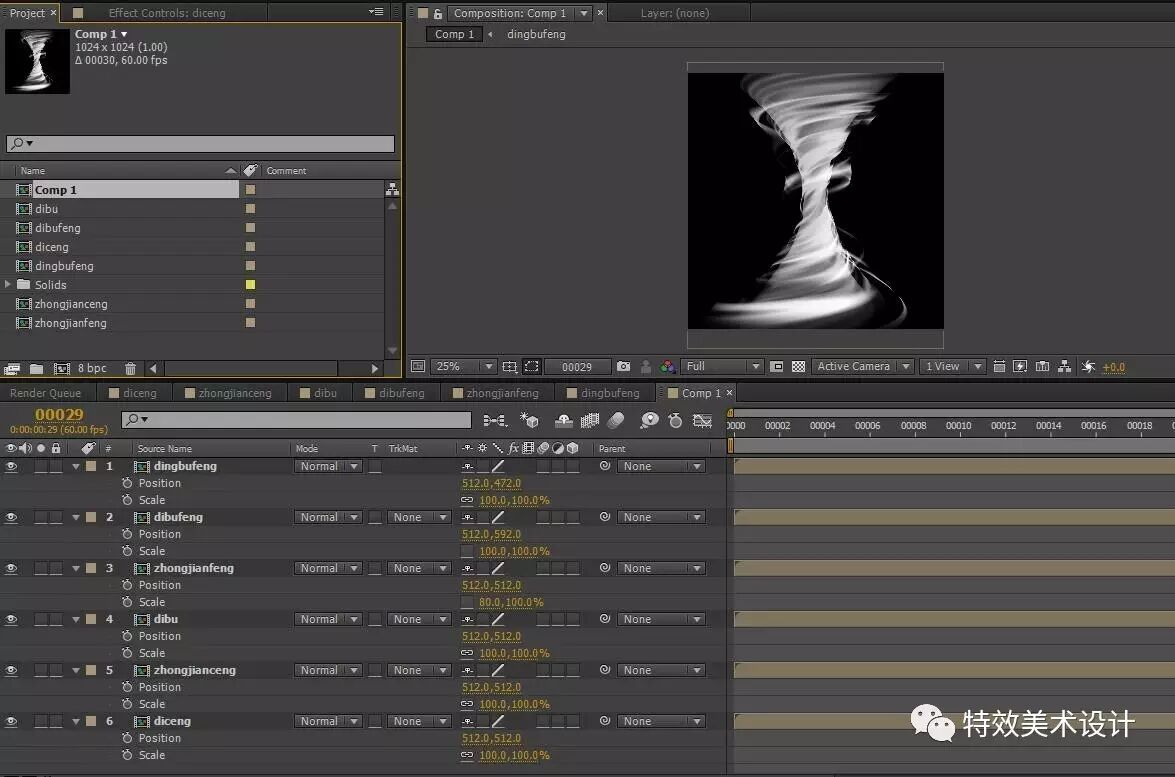This screenshot has width=1175, height=777.
Task: Open 1 View layout dropdown
Action: pos(952,366)
